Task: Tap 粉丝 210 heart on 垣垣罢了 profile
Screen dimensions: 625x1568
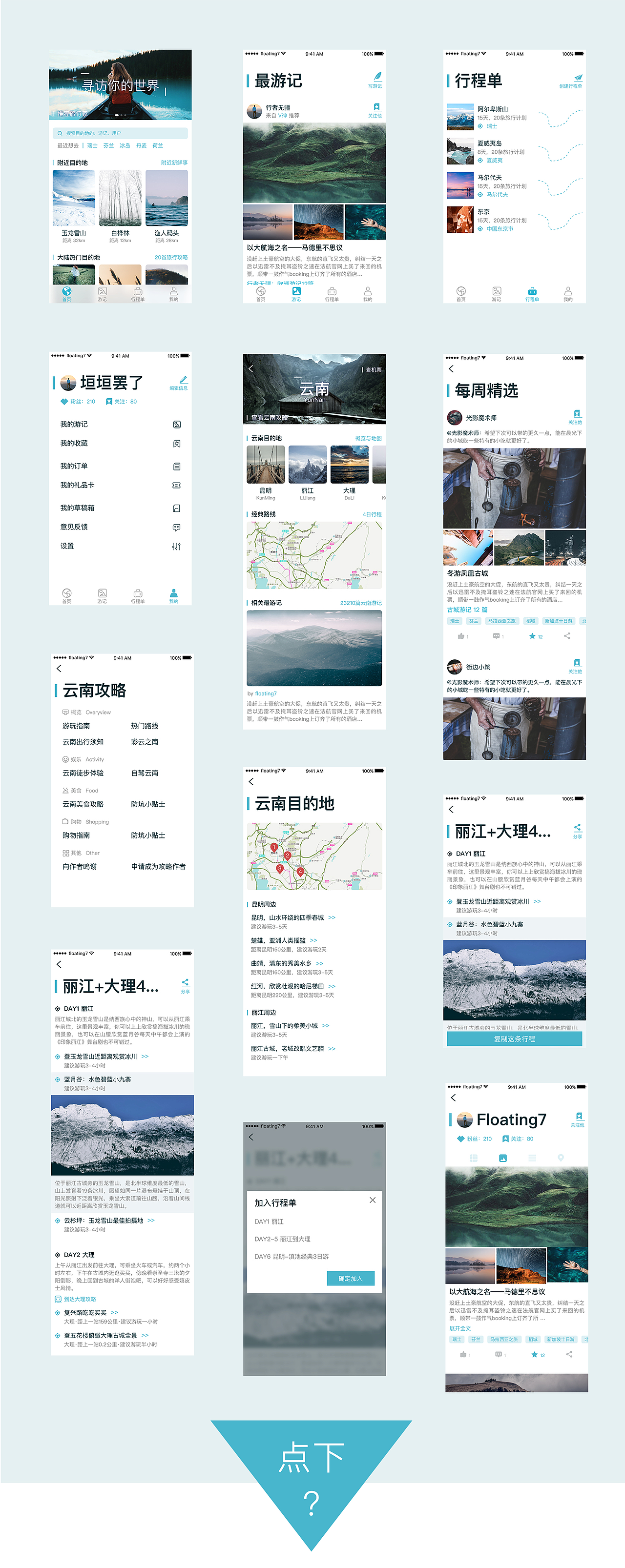Action: 64,402
